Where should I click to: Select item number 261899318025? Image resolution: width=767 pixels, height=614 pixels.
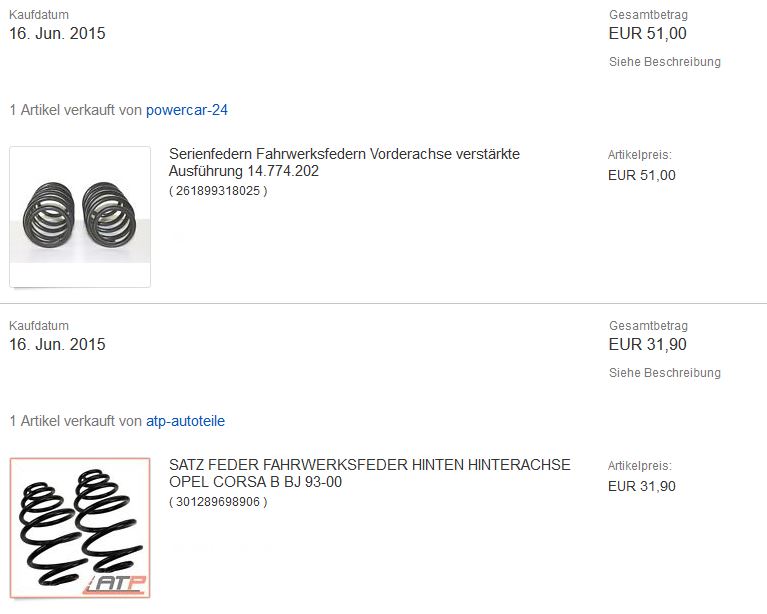[x=218, y=191]
